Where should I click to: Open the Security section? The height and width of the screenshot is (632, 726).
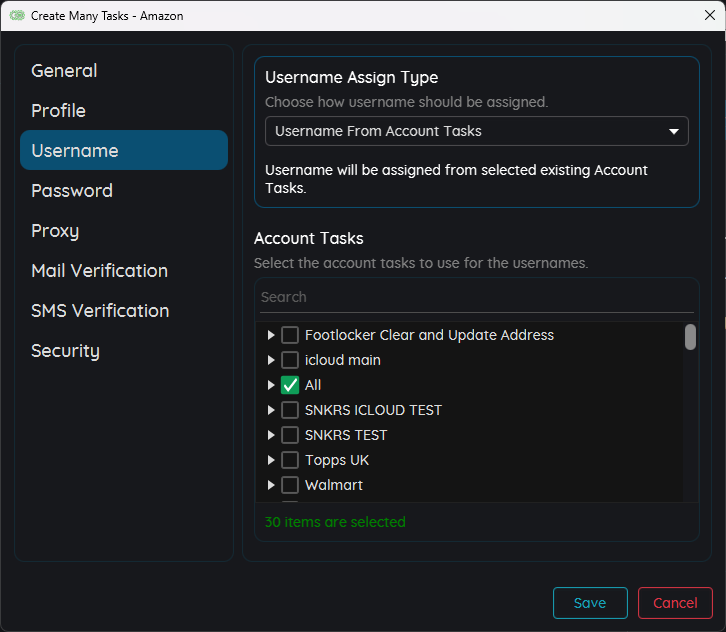65,351
